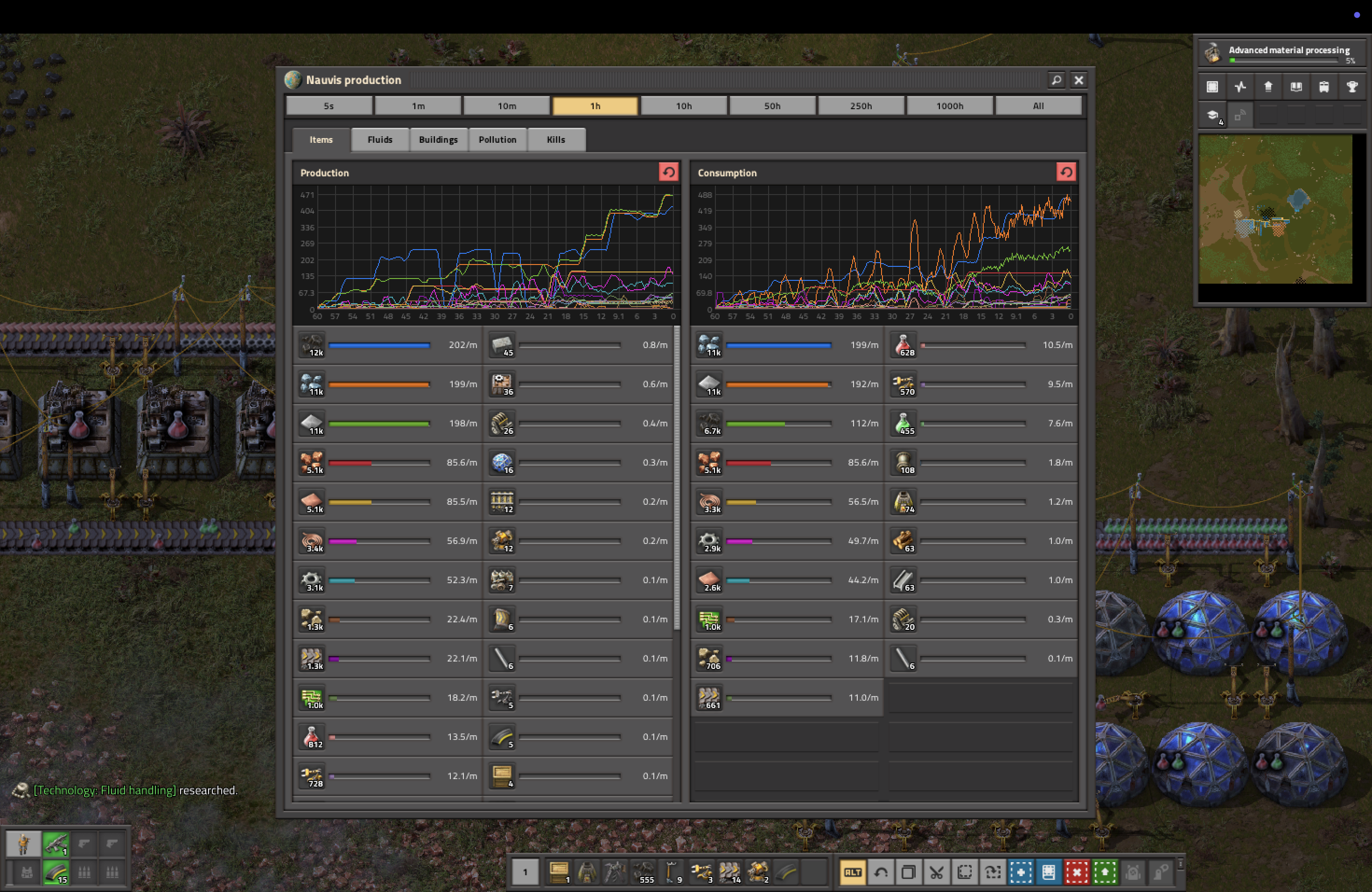Choose the 10h time range
This screenshot has height=892, width=1372.
tap(684, 106)
